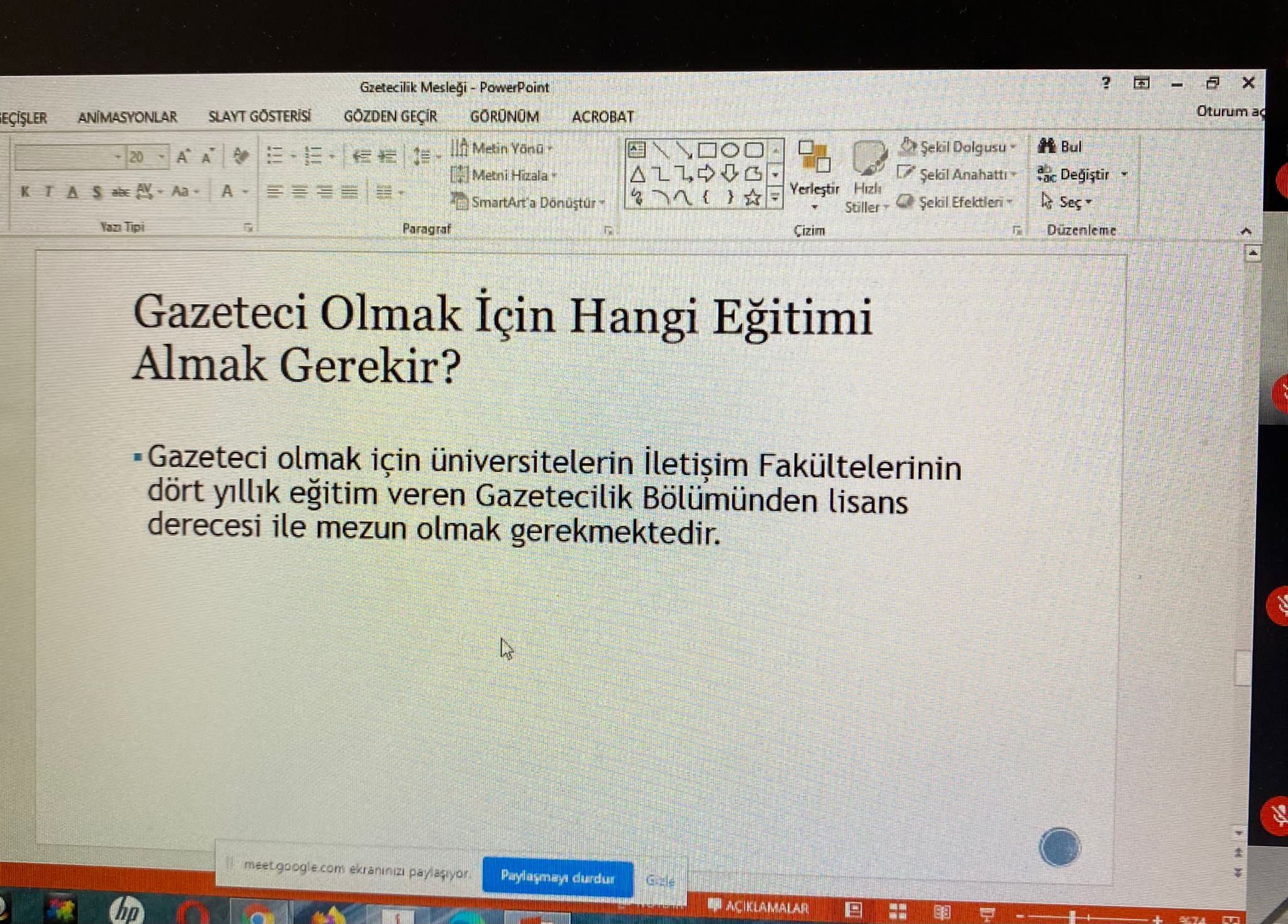Open Yazı Tipi dialog launcher

pyautogui.click(x=248, y=228)
